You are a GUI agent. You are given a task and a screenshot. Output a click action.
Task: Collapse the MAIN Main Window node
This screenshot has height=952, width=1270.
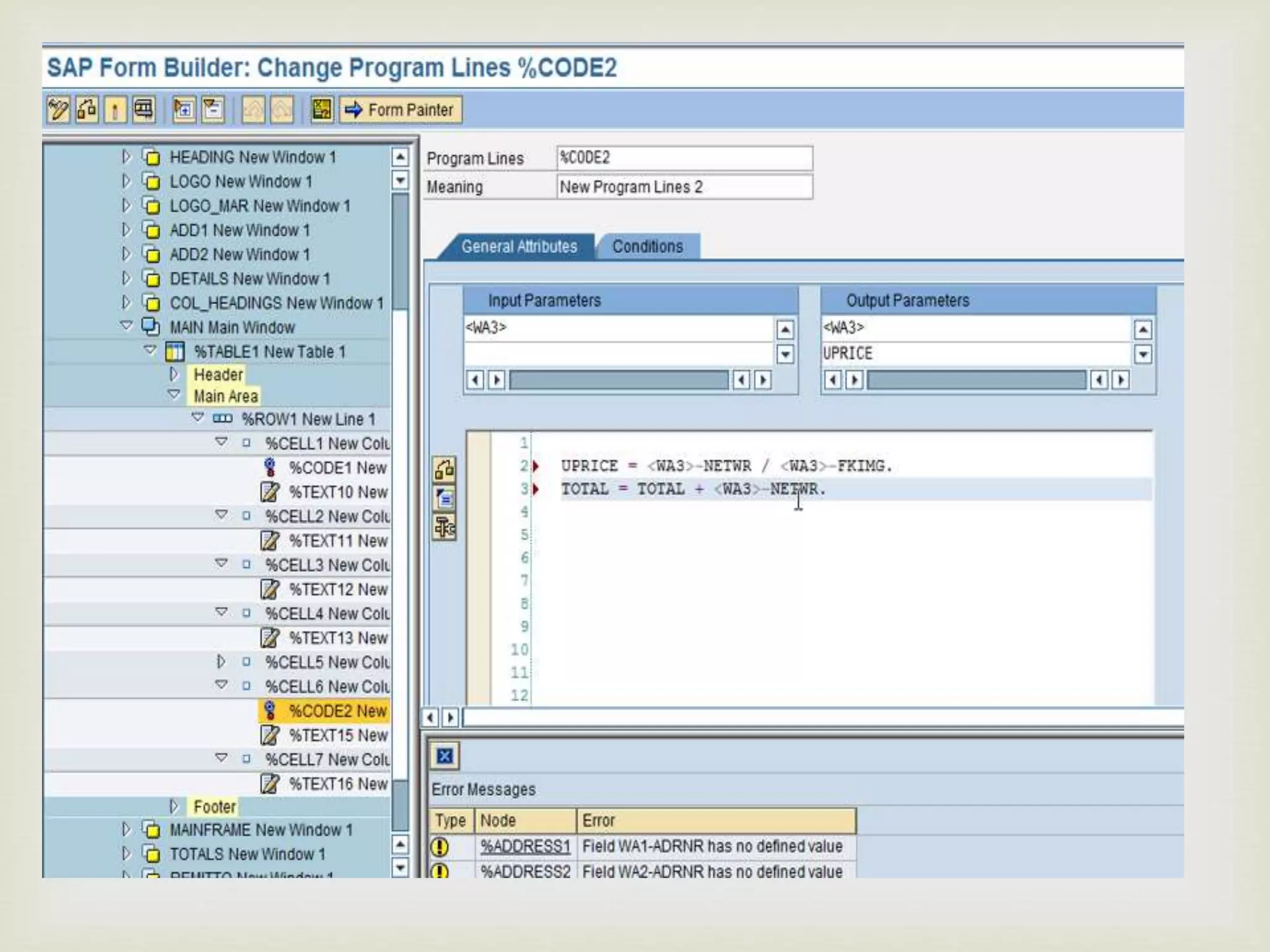click(127, 325)
